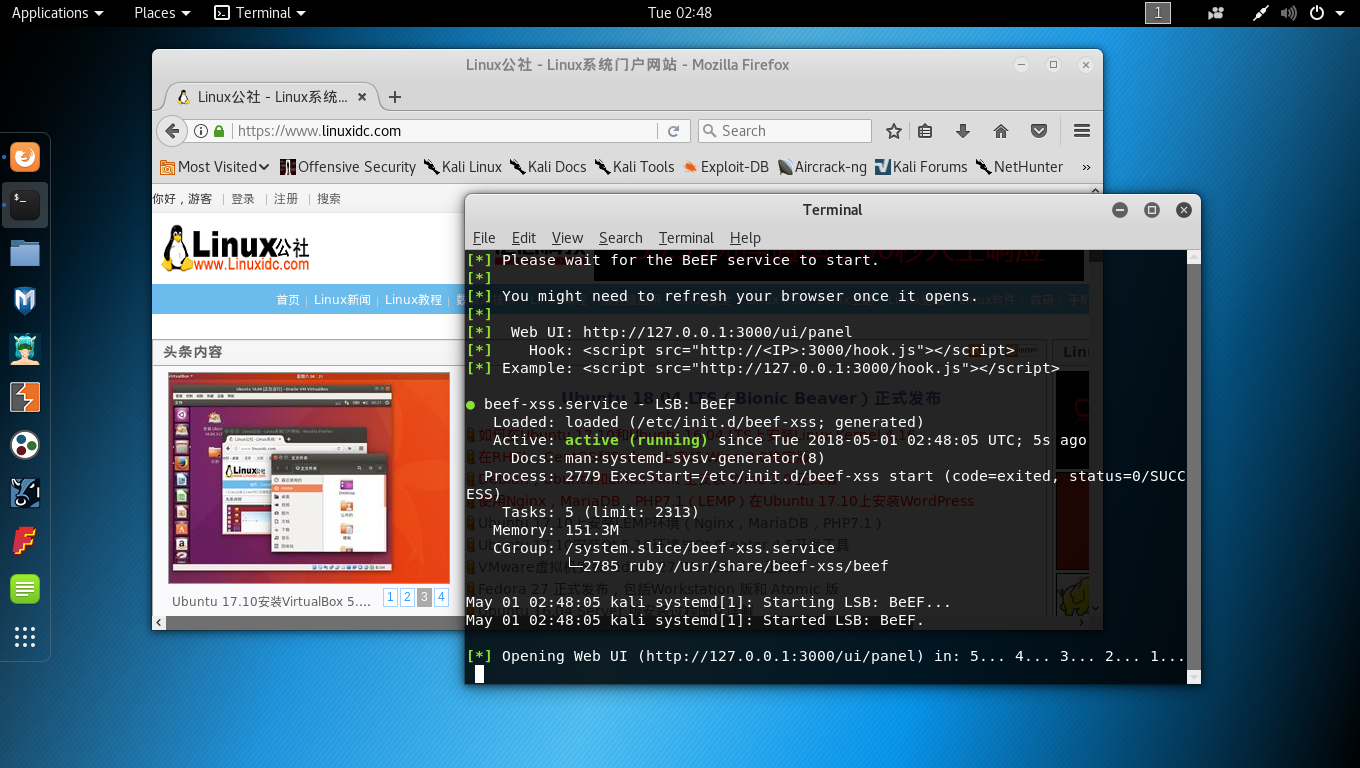Expand the Applications menu

tap(57, 13)
